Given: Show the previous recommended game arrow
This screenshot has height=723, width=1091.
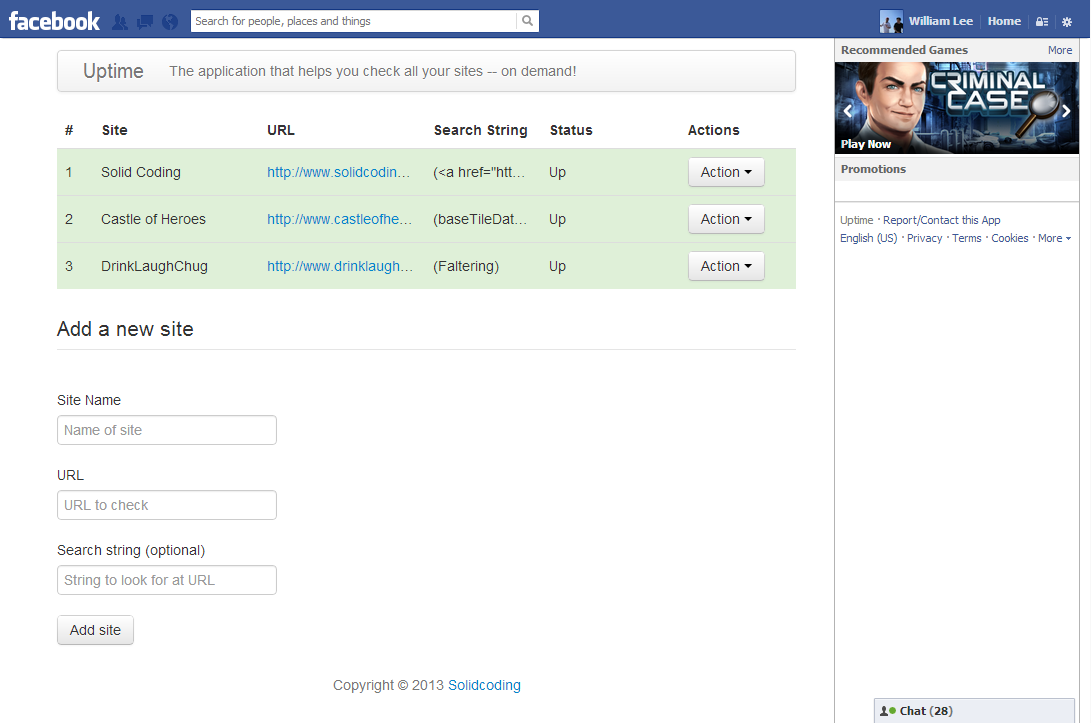Looking at the screenshot, I should (847, 110).
